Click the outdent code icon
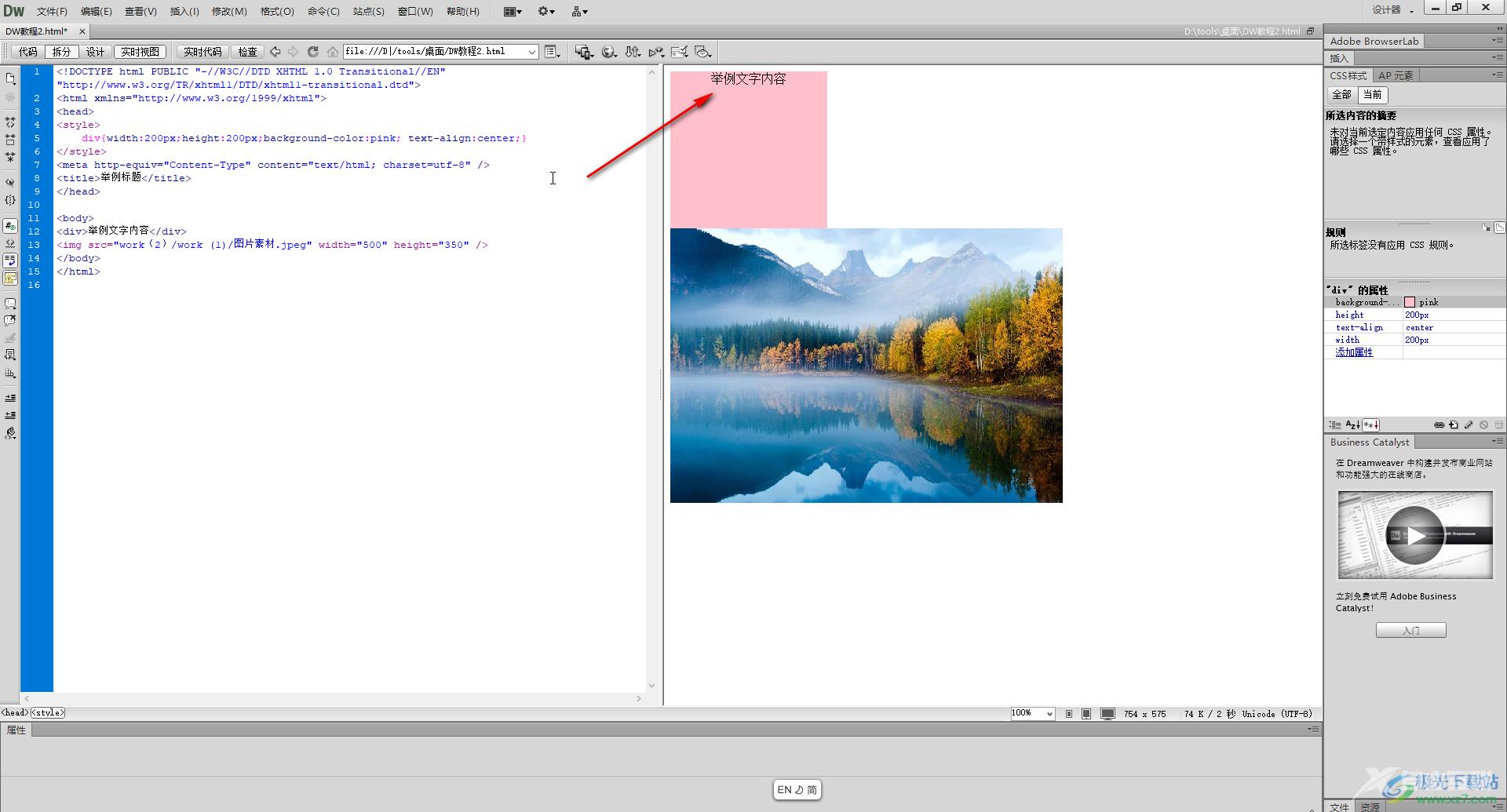 coord(10,415)
